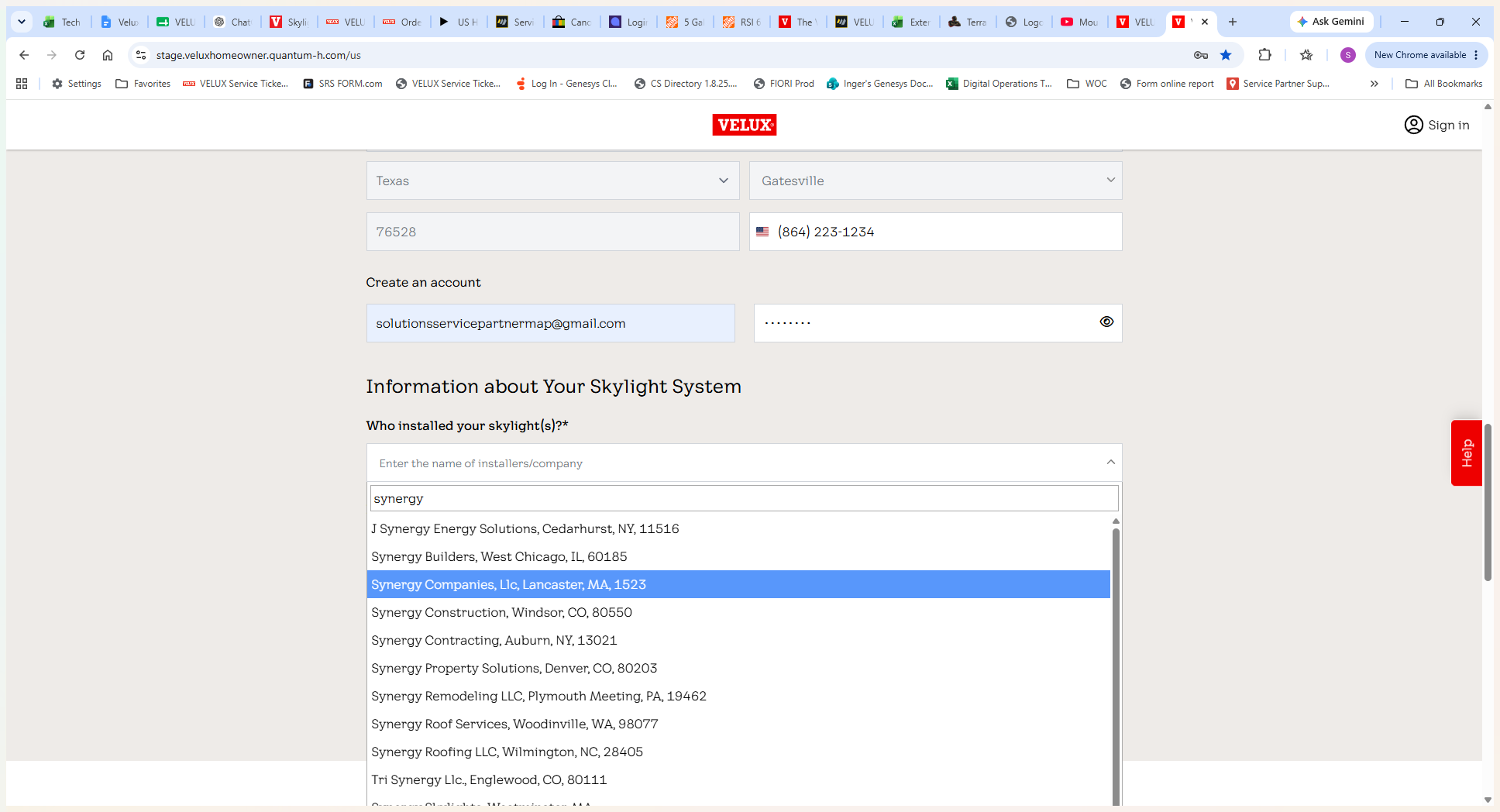Click the 76528 zip code field
Viewport: 1500px width, 812px height.
[552, 232]
